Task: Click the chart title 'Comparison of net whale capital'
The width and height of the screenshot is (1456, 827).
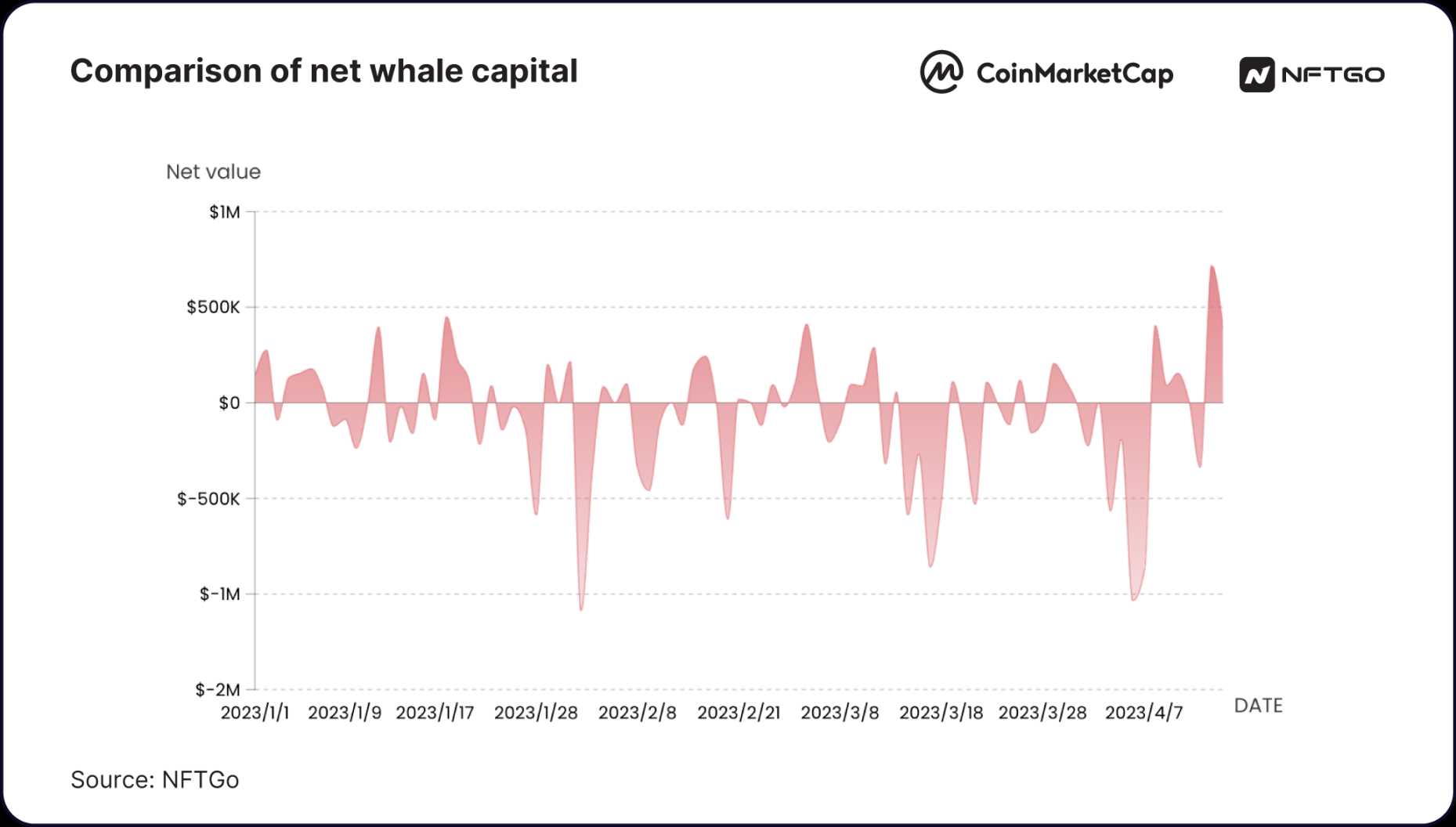Action: coord(323,71)
